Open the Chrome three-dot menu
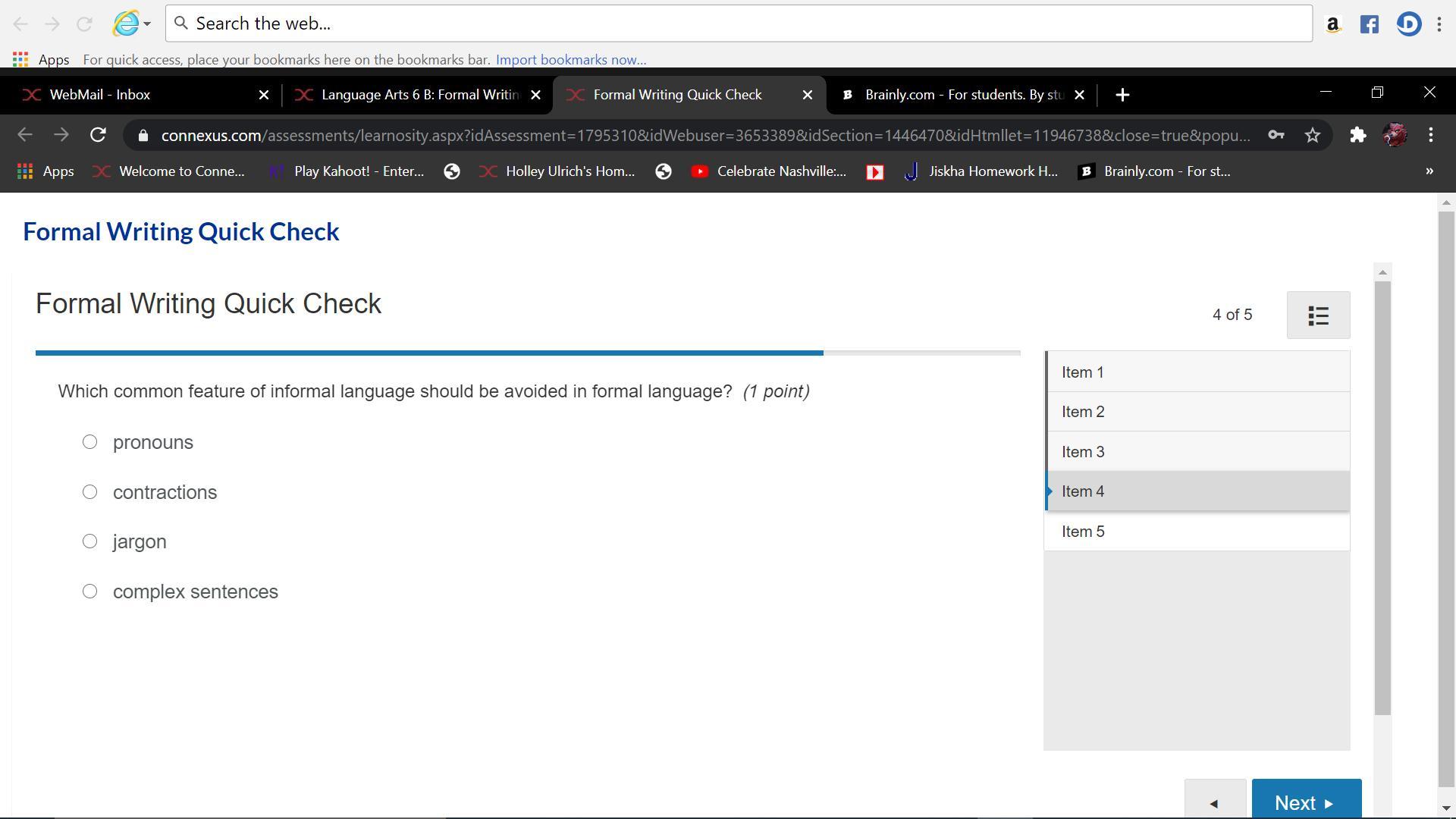This screenshot has height=819, width=1456. (1431, 136)
